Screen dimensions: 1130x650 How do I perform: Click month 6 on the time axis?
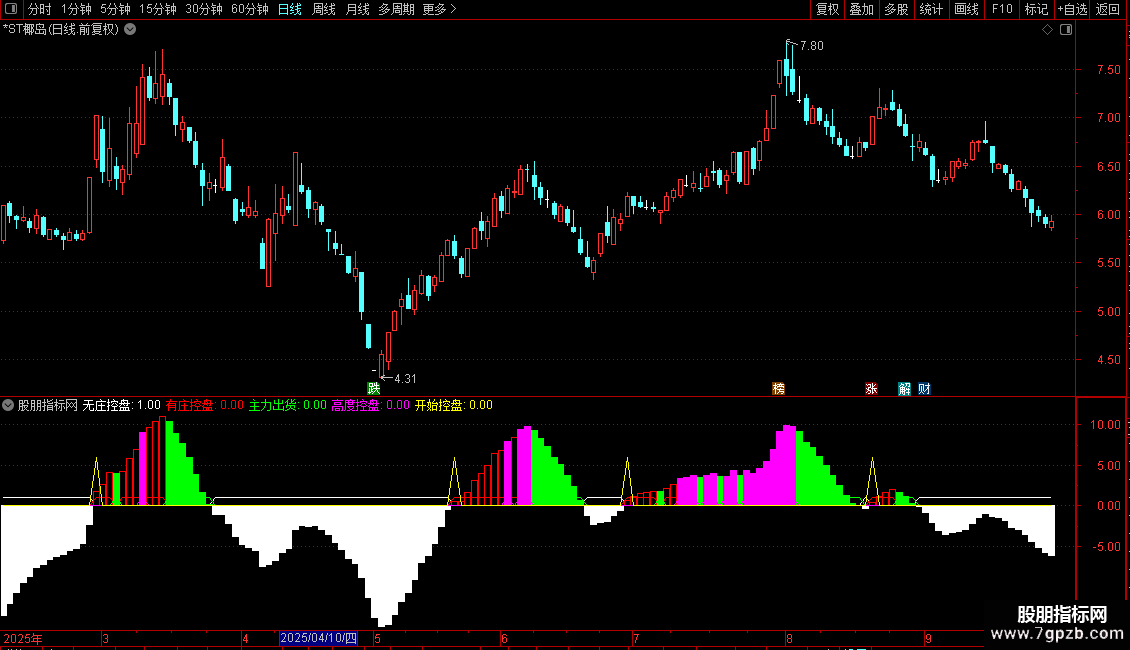tap(504, 638)
